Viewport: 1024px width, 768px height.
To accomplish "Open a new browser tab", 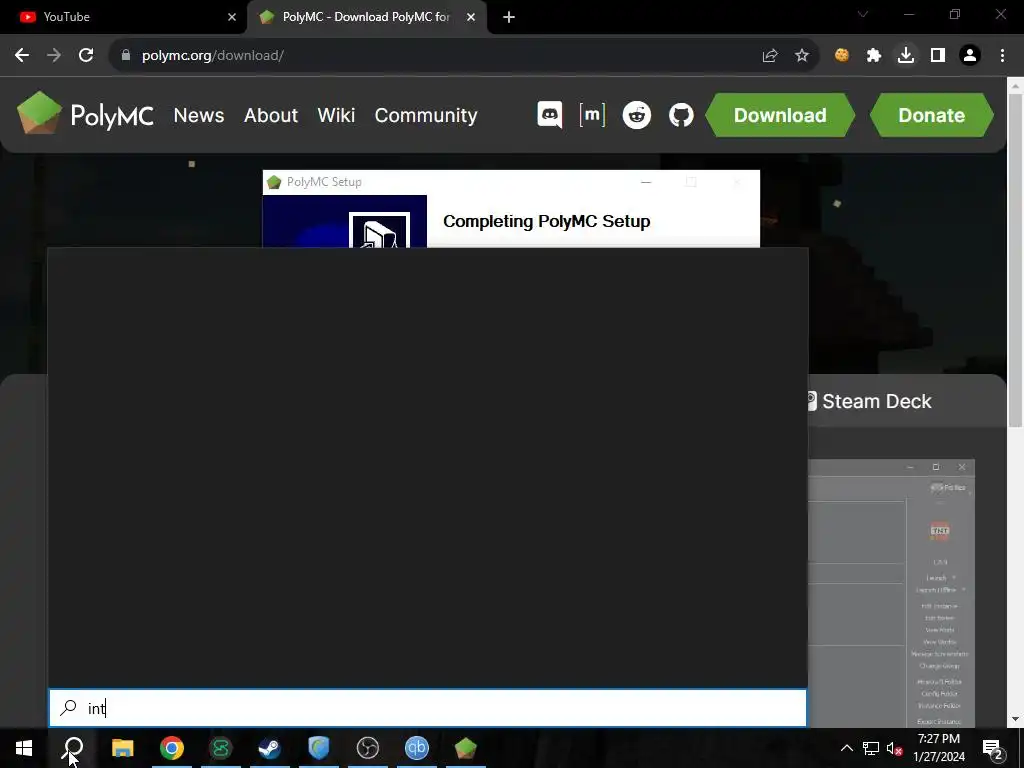I will (x=509, y=18).
